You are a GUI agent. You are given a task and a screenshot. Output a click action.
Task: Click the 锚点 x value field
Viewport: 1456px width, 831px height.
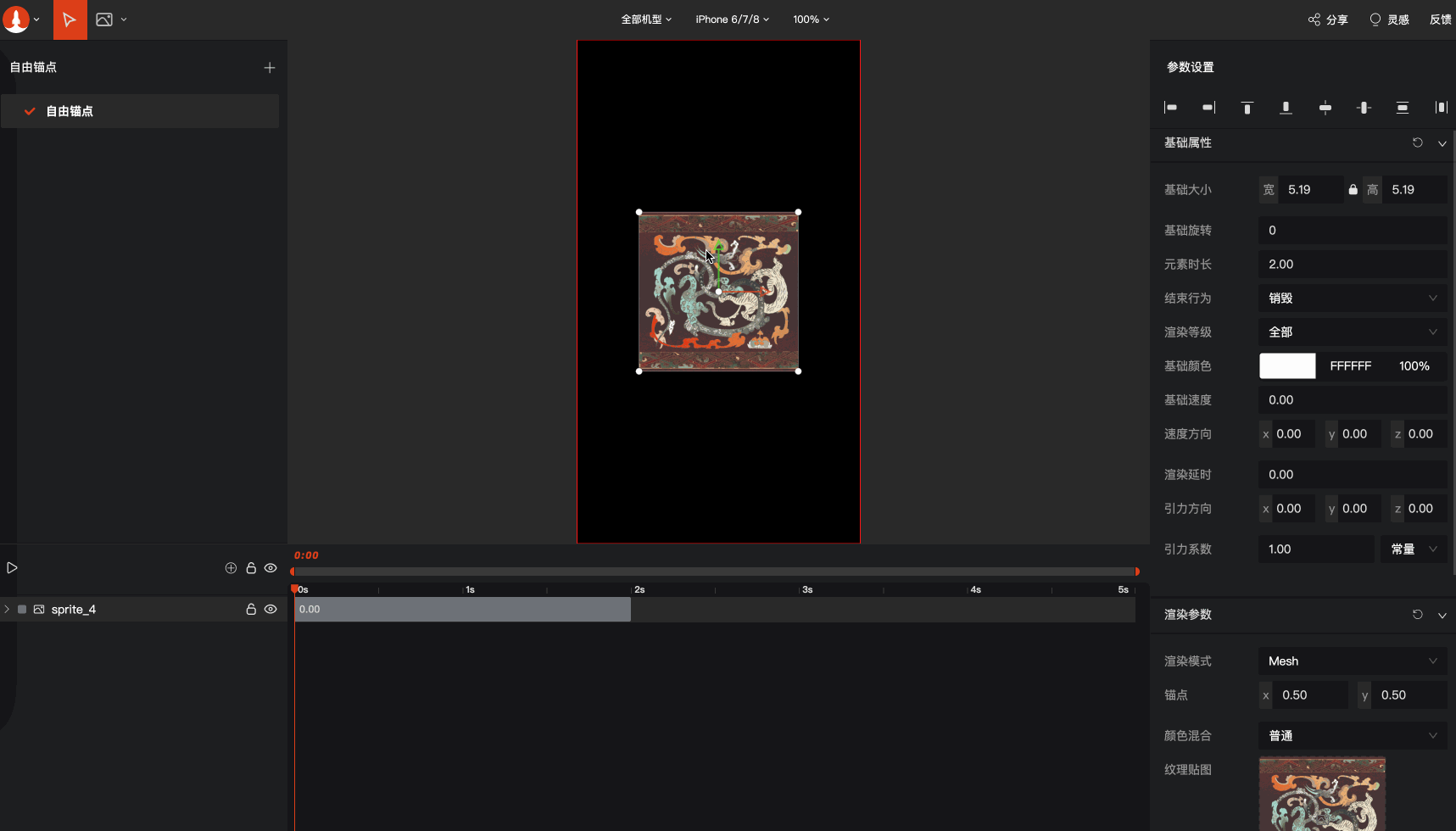1311,695
